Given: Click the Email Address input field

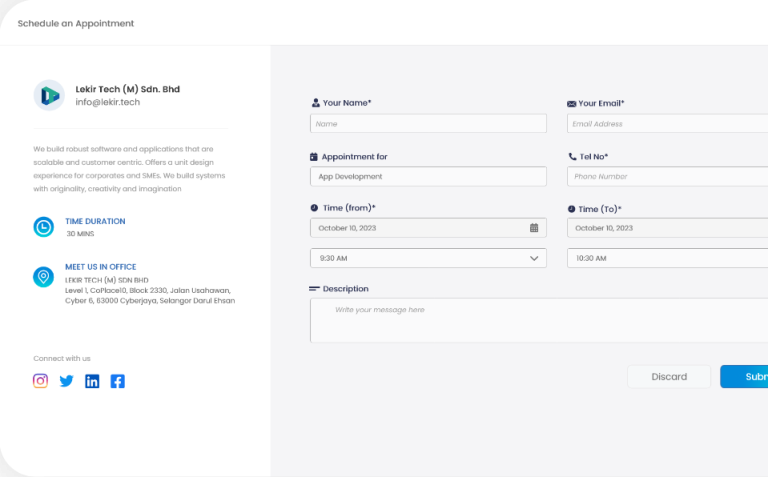Looking at the screenshot, I should click(665, 124).
